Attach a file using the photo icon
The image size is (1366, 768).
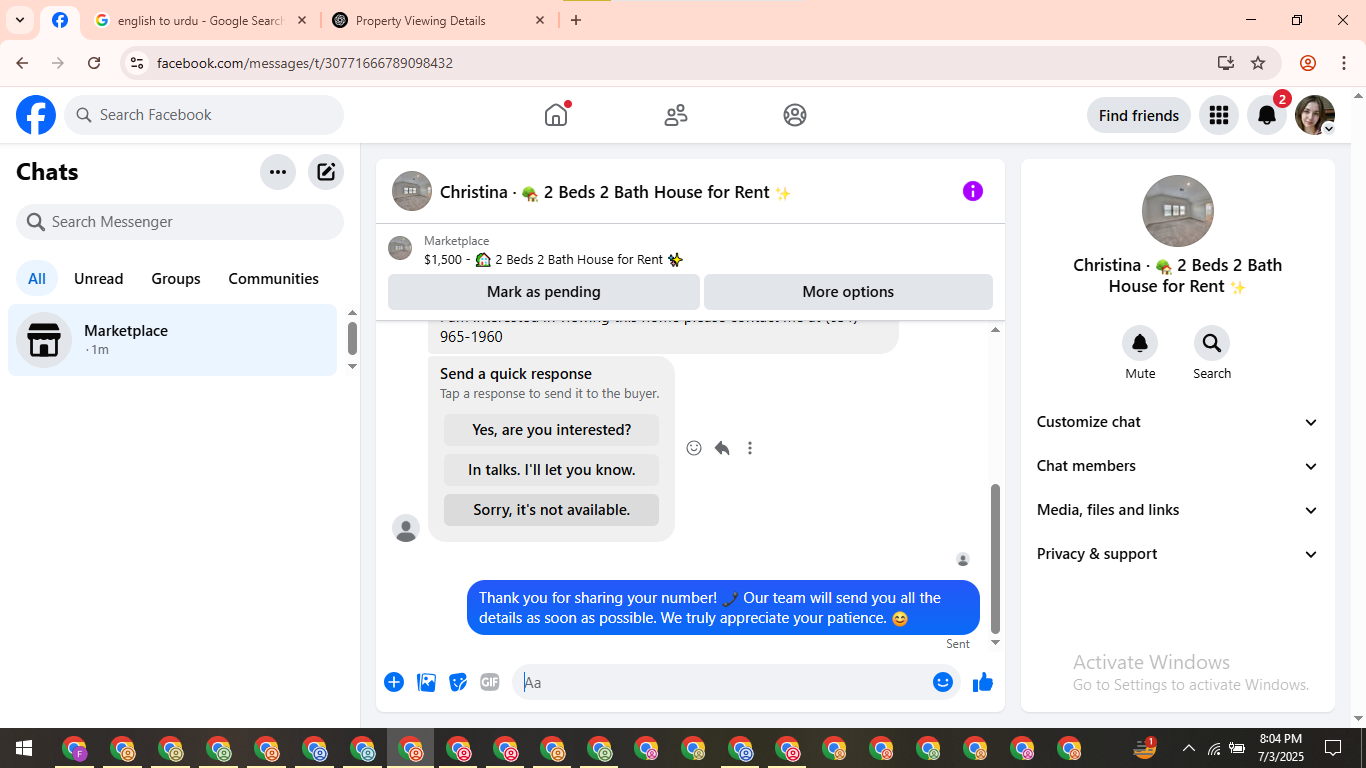426,682
